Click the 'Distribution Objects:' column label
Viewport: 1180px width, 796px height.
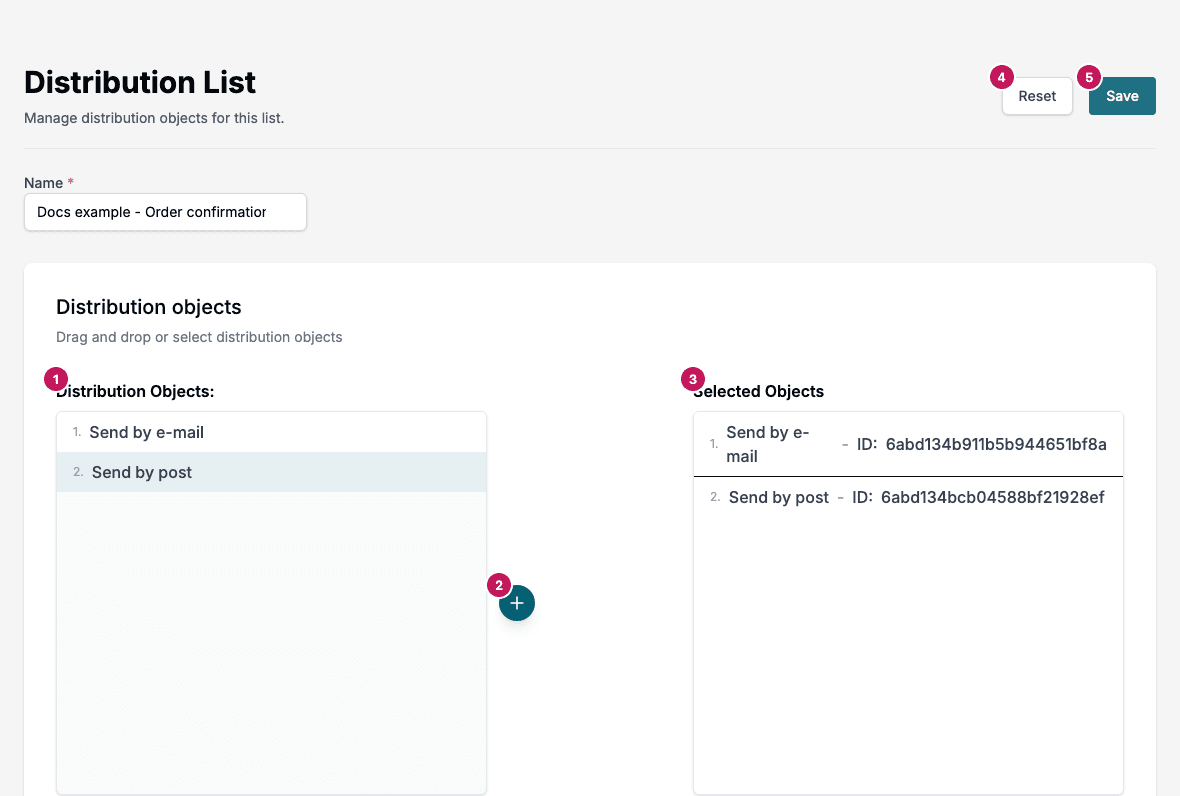click(135, 391)
